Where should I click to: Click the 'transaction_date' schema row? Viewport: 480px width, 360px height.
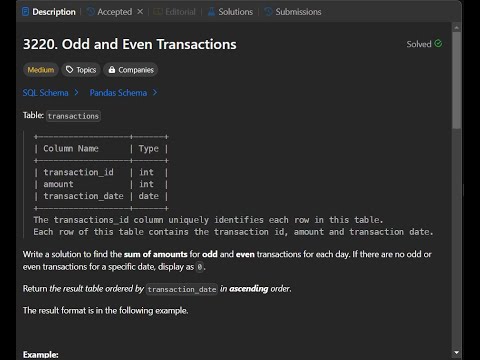101,196
